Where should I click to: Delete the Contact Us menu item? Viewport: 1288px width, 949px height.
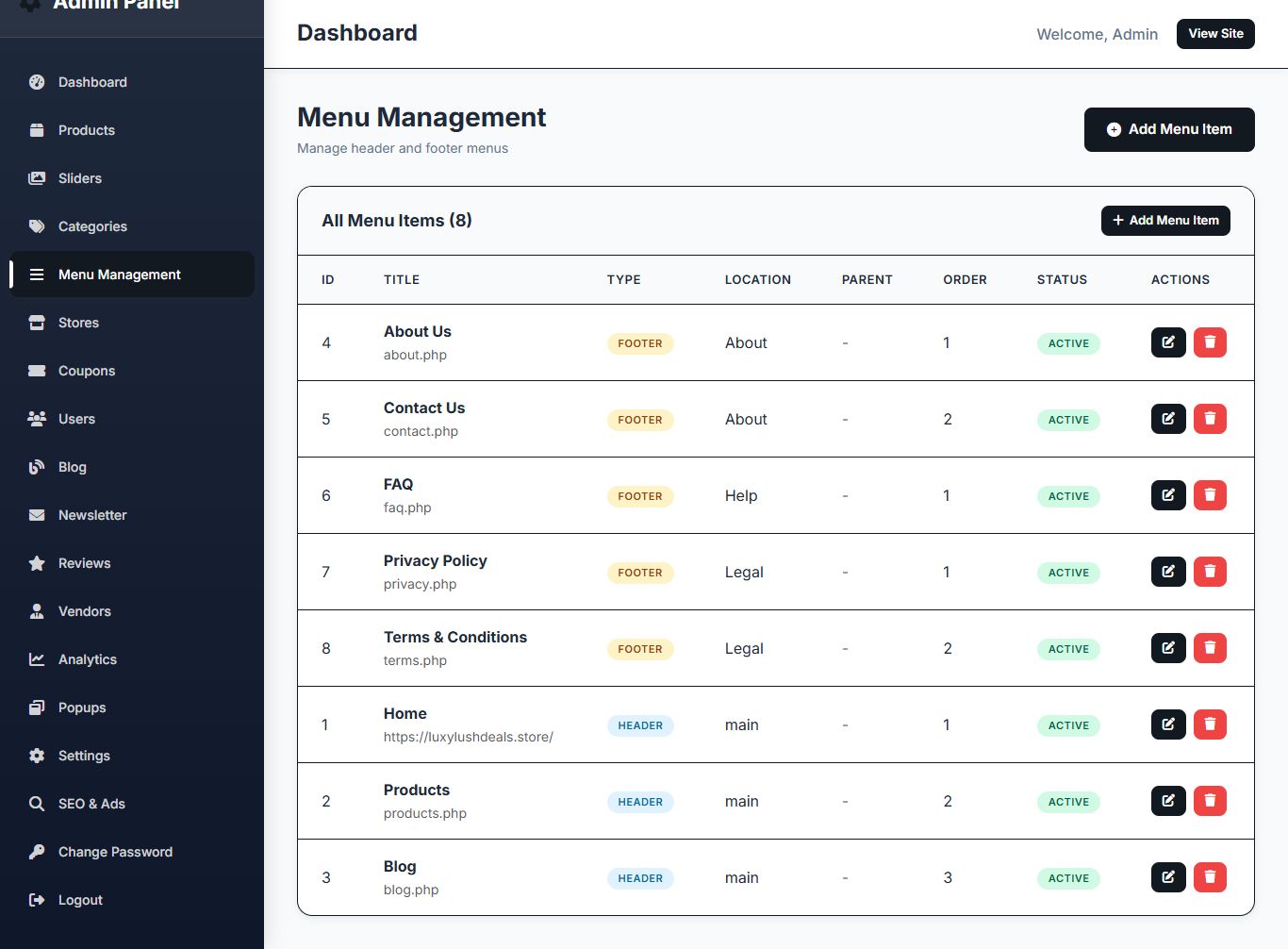pyautogui.click(x=1210, y=419)
